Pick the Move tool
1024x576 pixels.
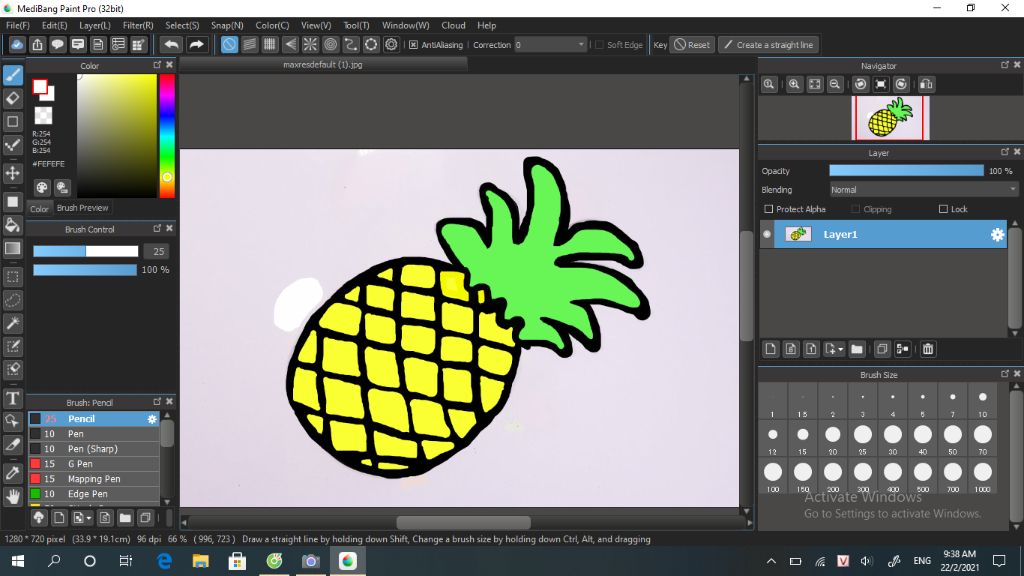(x=12, y=173)
